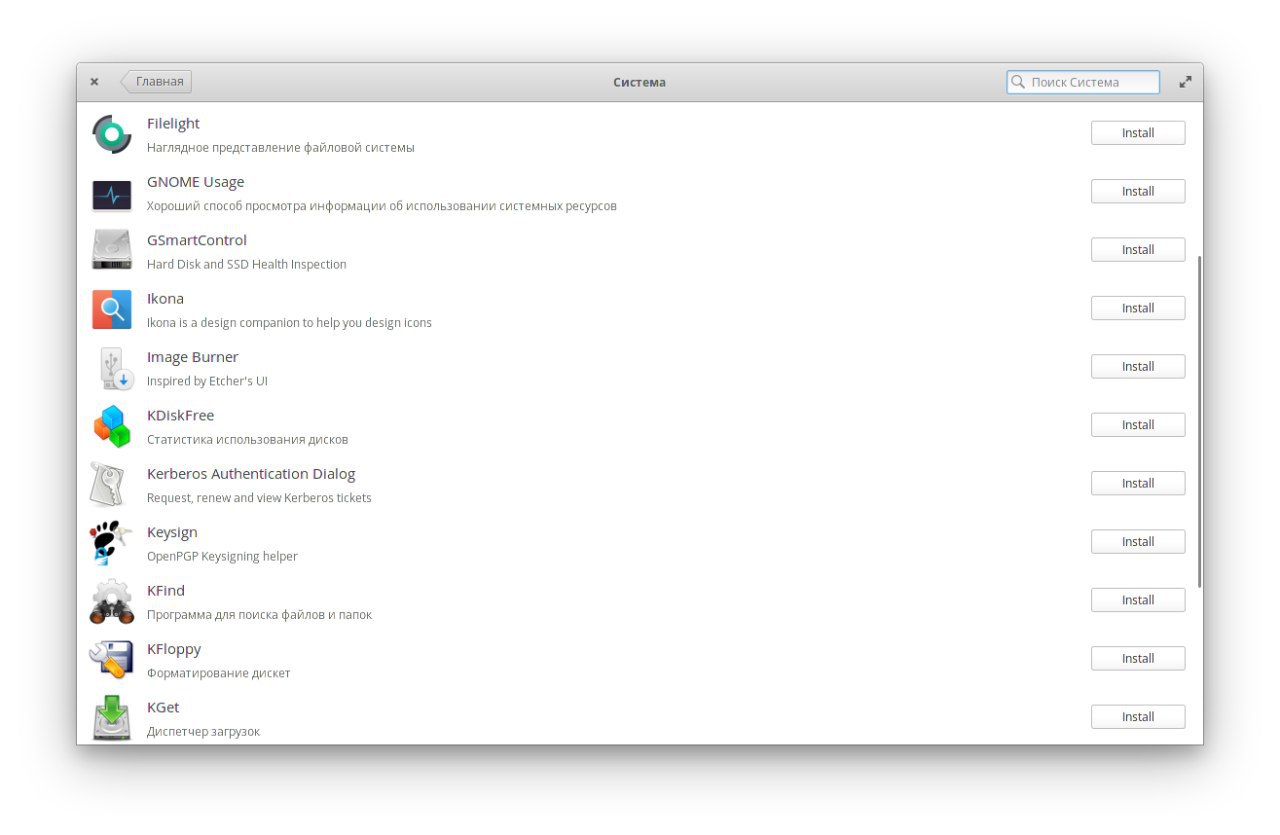Select the KFloppy app name
The image size is (1280, 835).
[174, 649]
